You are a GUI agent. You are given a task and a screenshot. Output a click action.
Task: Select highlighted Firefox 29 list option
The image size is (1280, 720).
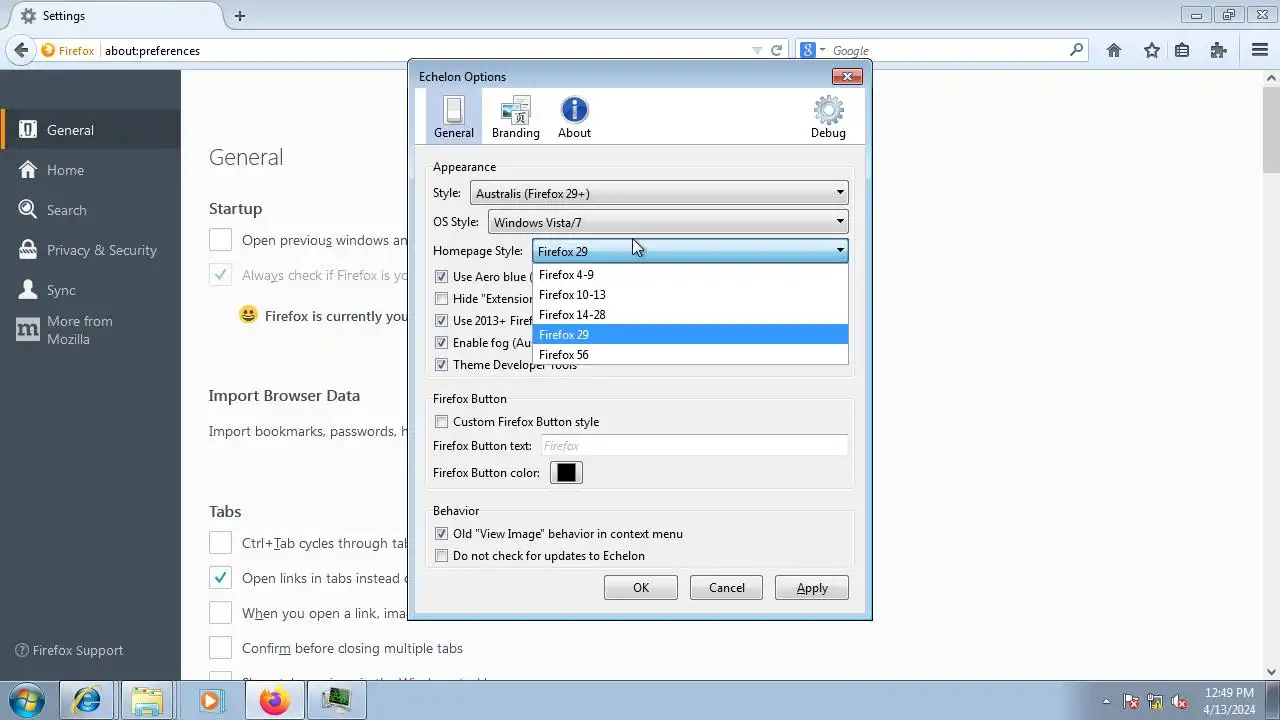(x=690, y=335)
